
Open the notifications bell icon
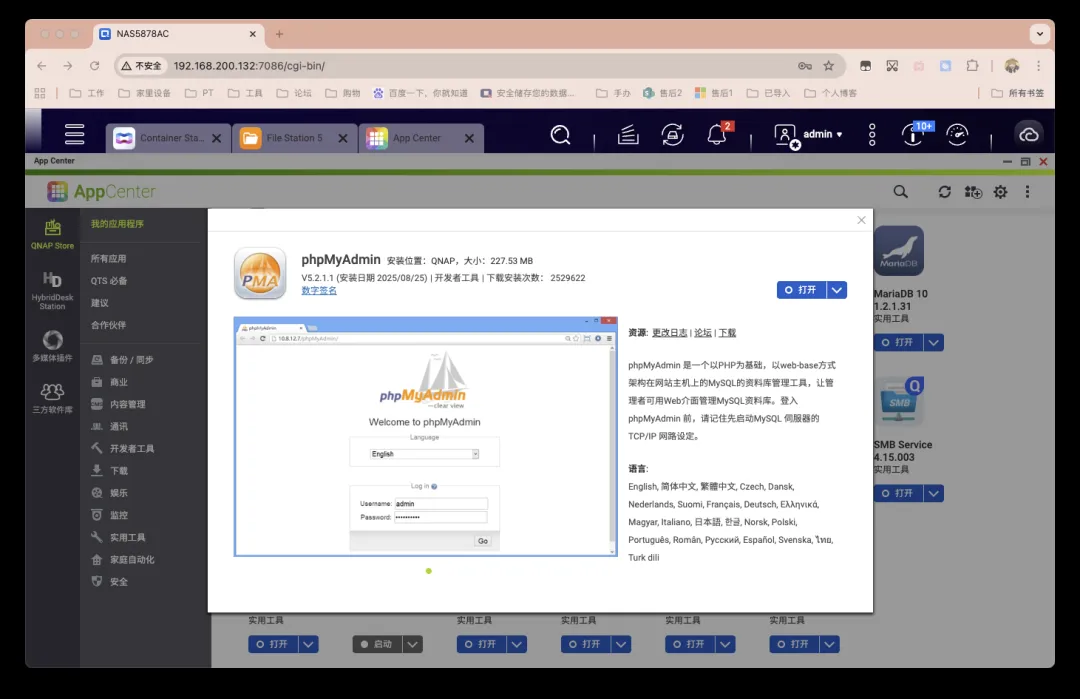coord(717,135)
